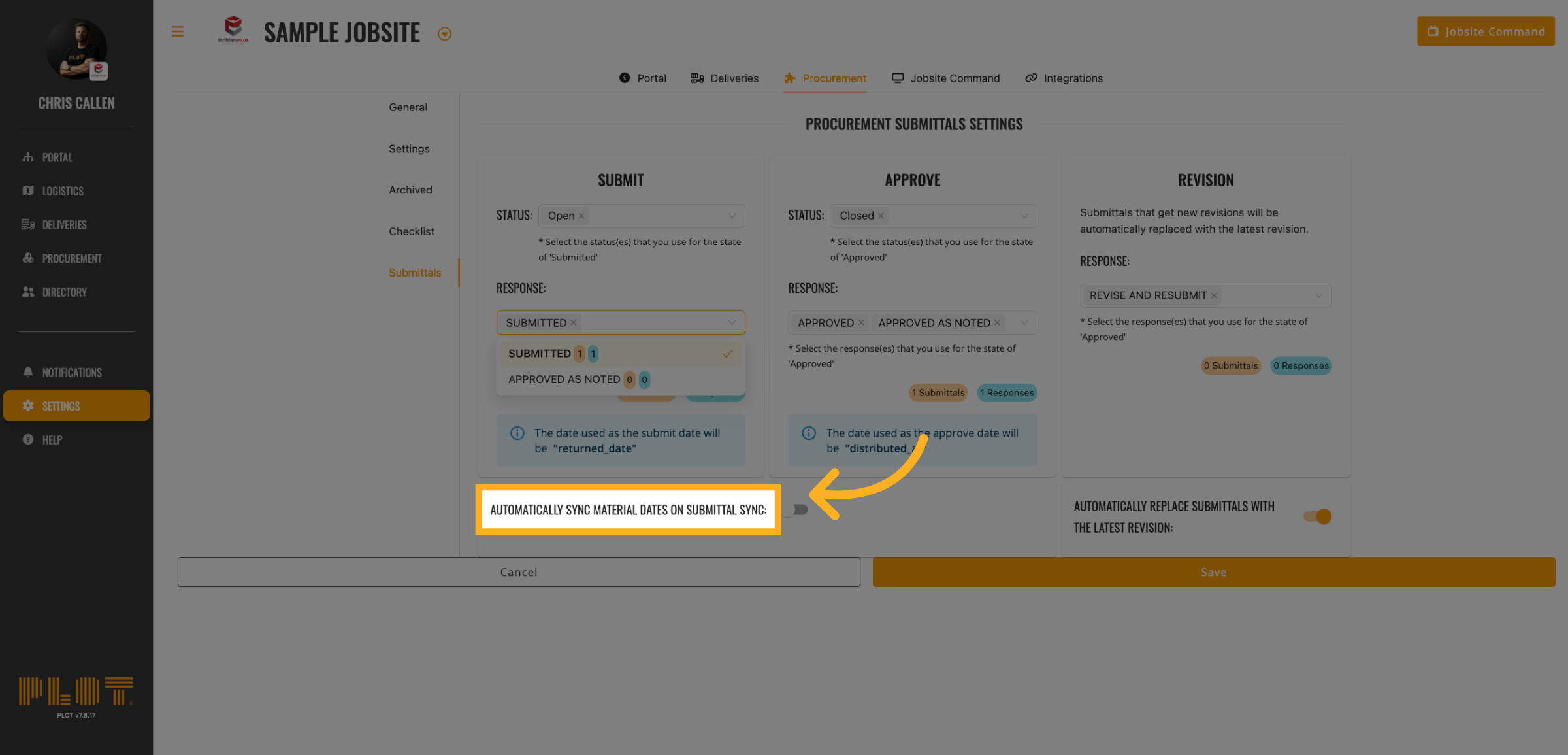Open the Checklist settings section
Screen dimensions: 1568x755
[x=411, y=231]
